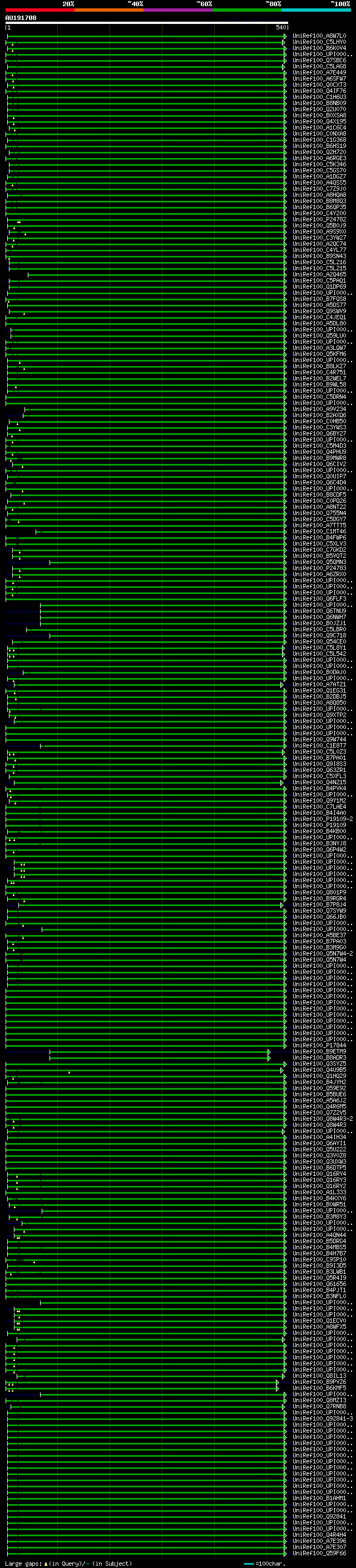356x1568 pixels.
Task: Select the UniRef100_C9SP10 label
Action: pyautogui.click(x=319, y=1259)
